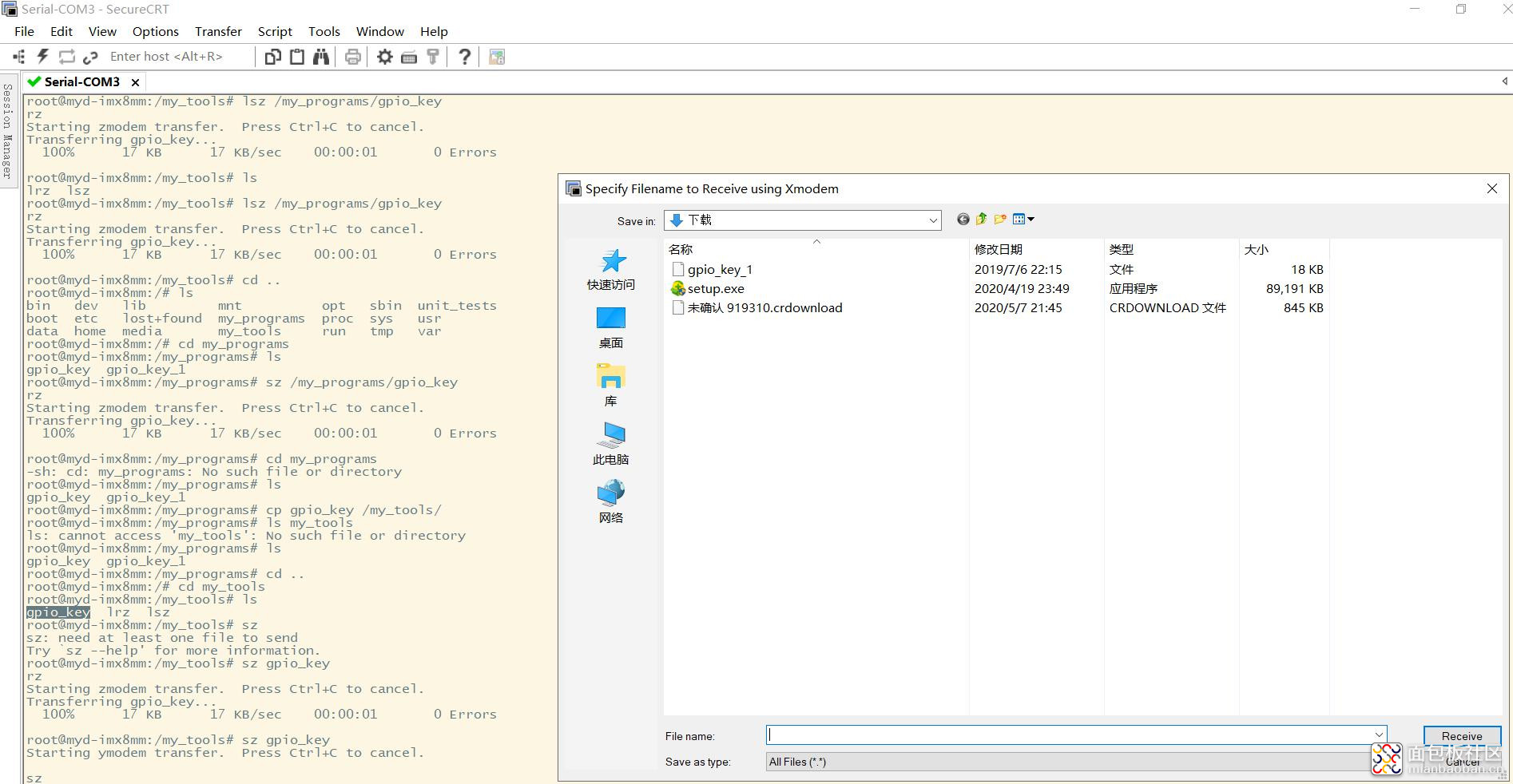Click the Reconnect toolbar icon
The image size is (1513, 784).
click(x=67, y=57)
